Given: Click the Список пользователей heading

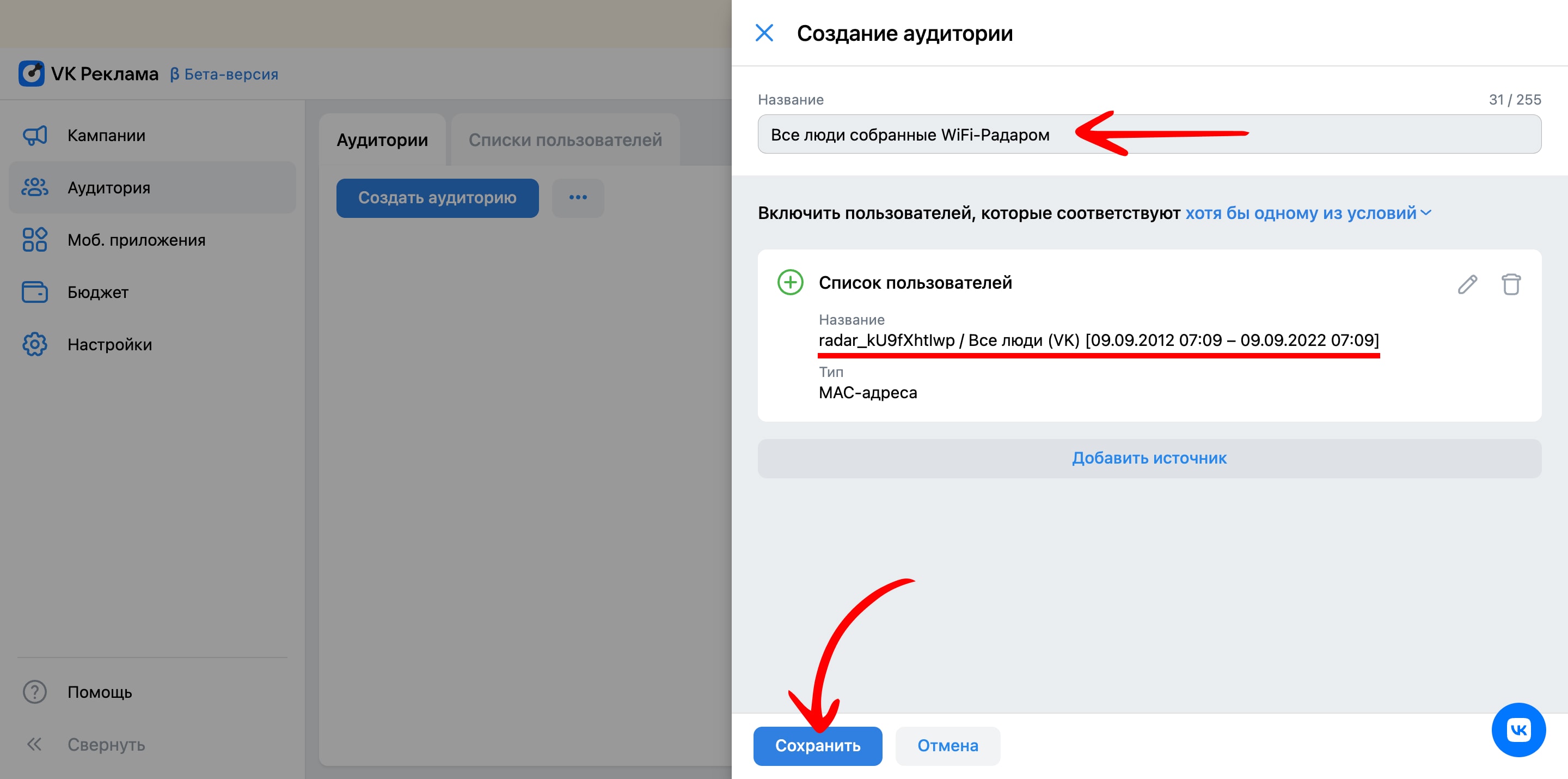Looking at the screenshot, I should [915, 283].
